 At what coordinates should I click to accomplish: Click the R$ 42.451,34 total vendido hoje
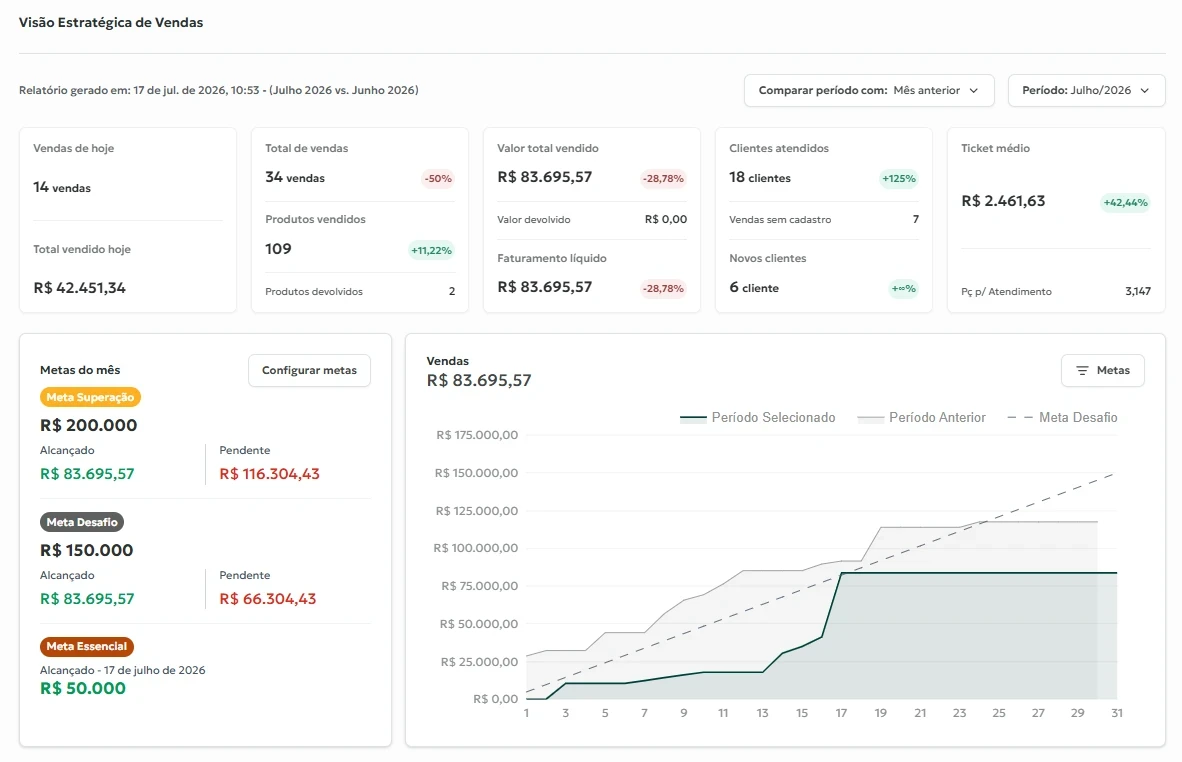click(79, 288)
